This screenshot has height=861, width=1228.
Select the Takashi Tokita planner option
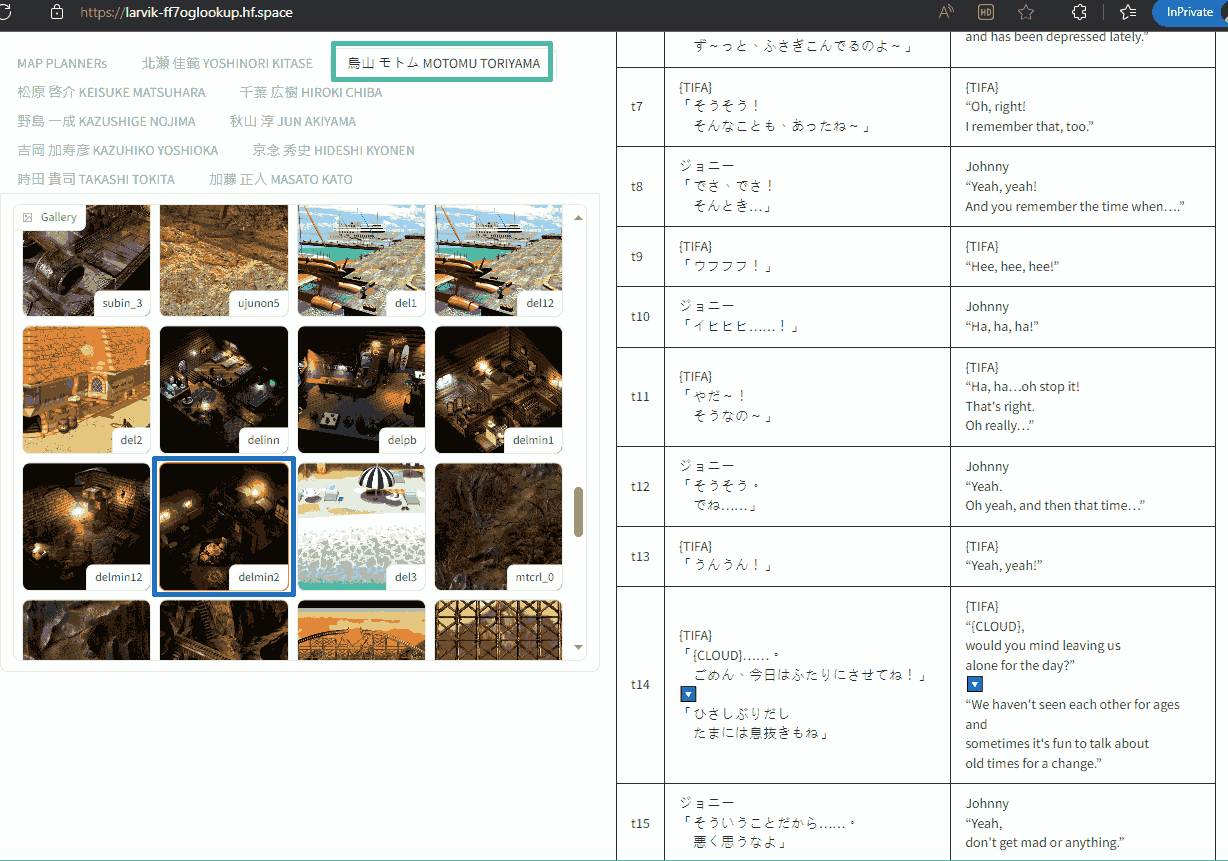96,179
